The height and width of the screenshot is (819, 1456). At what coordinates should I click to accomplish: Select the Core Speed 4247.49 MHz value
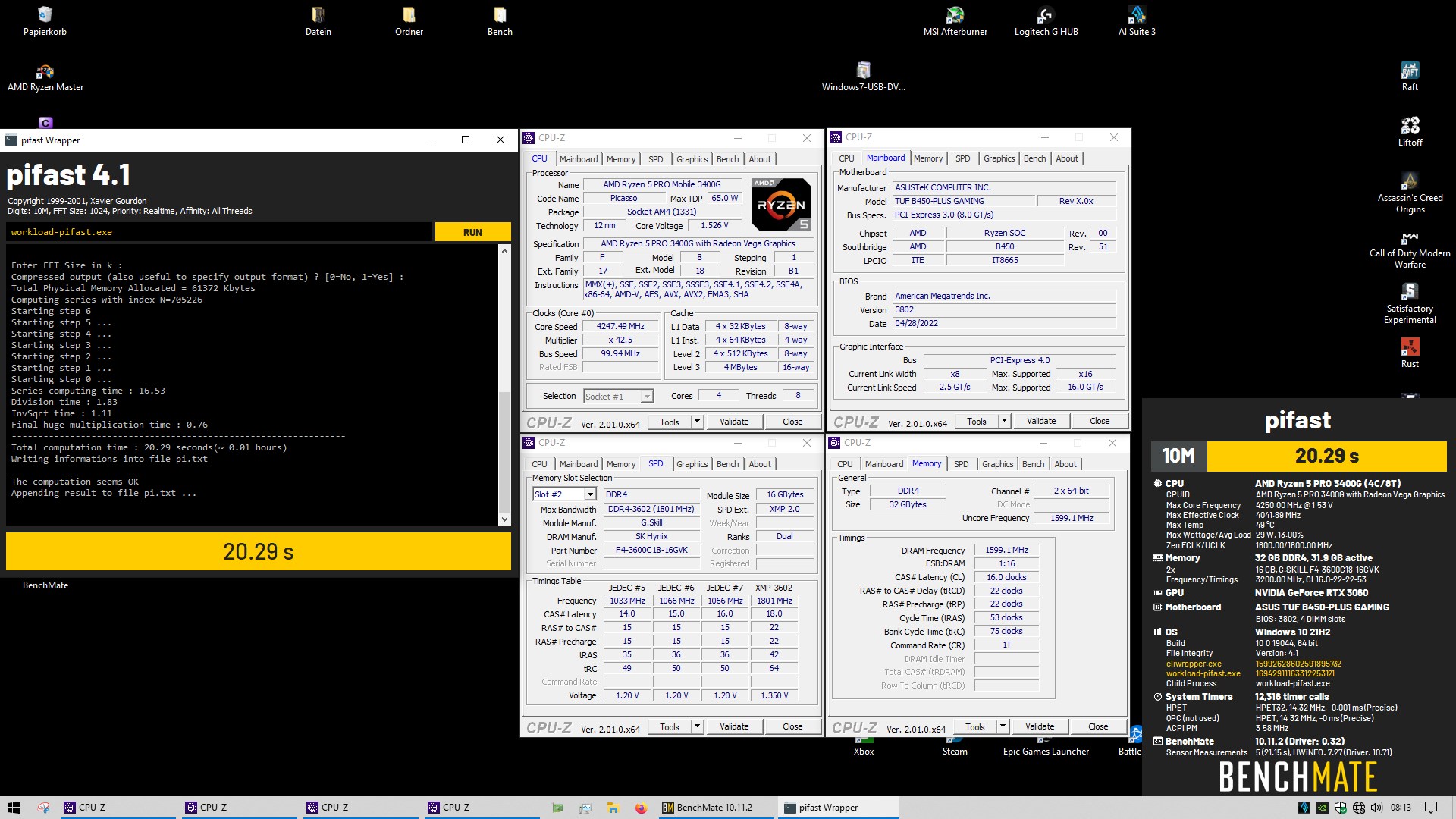pyautogui.click(x=620, y=327)
